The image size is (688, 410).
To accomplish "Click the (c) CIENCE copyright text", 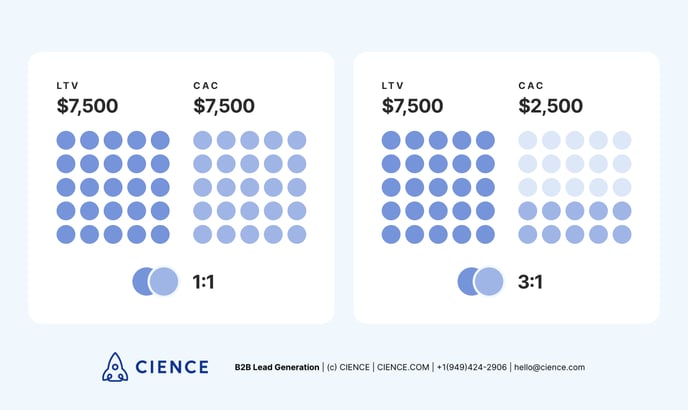I will coord(348,367).
